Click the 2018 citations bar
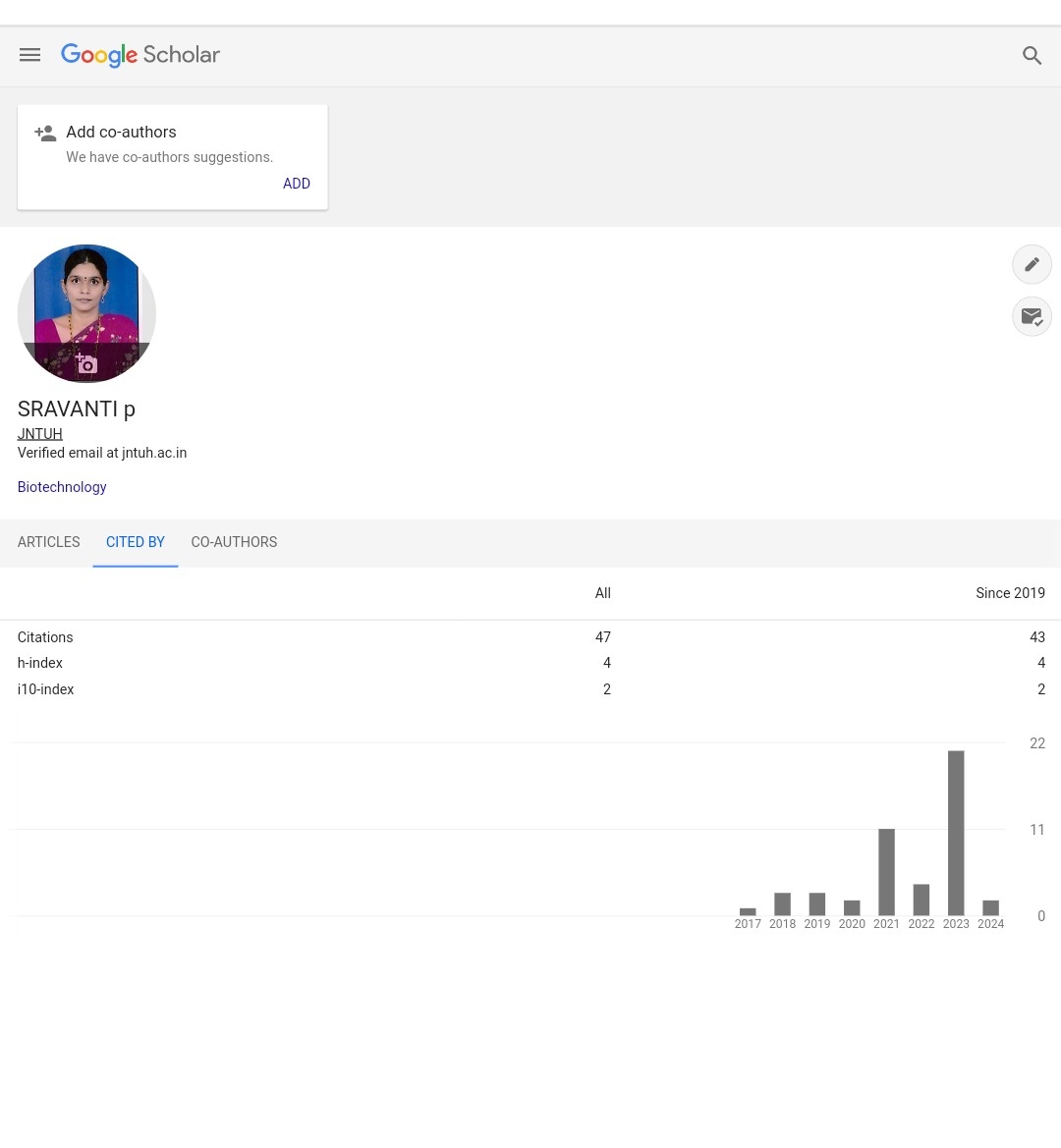The height and width of the screenshot is (1148, 1061). (x=782, y=904)
